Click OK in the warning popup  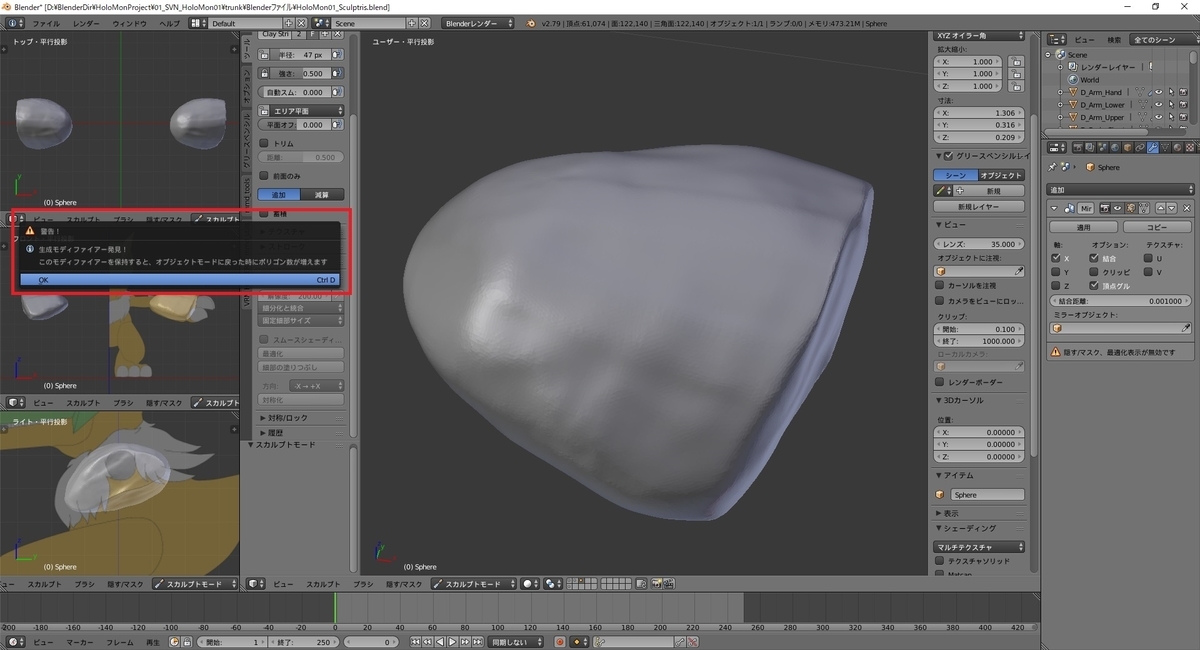180,280
